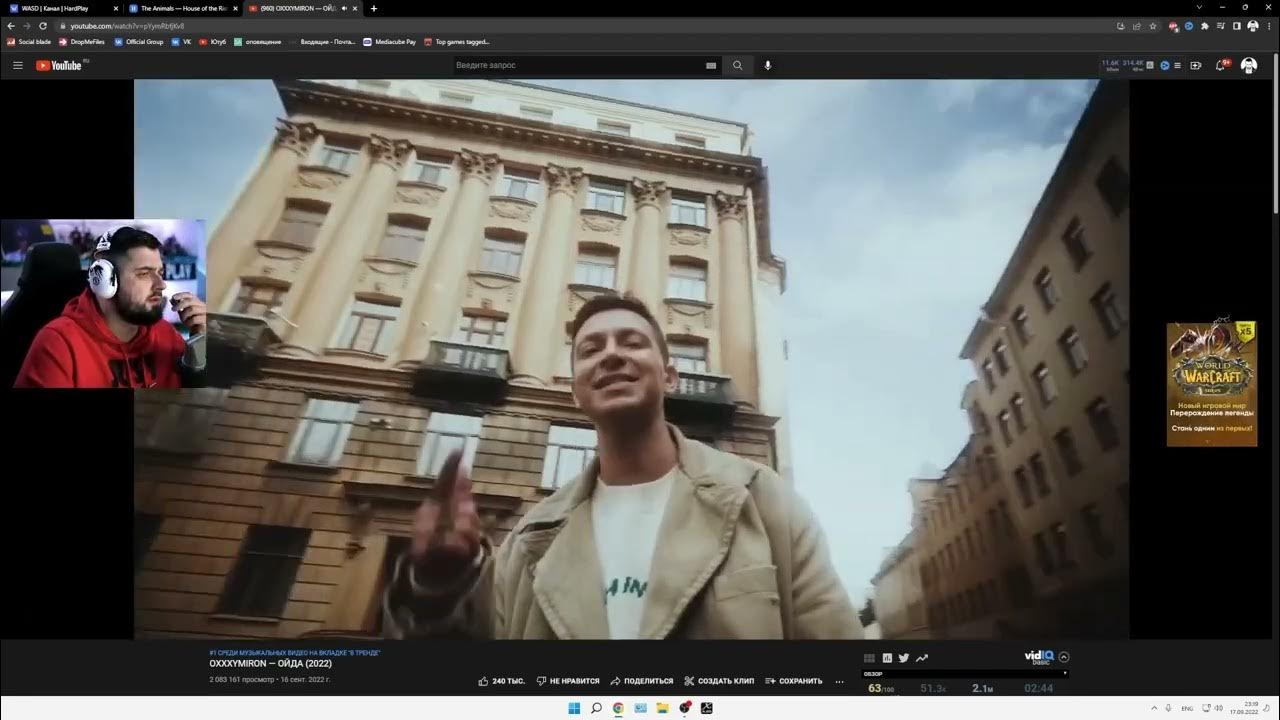Open the YouTube notifications bell
1280x720 pixels.
click(x=1221, y=65)
